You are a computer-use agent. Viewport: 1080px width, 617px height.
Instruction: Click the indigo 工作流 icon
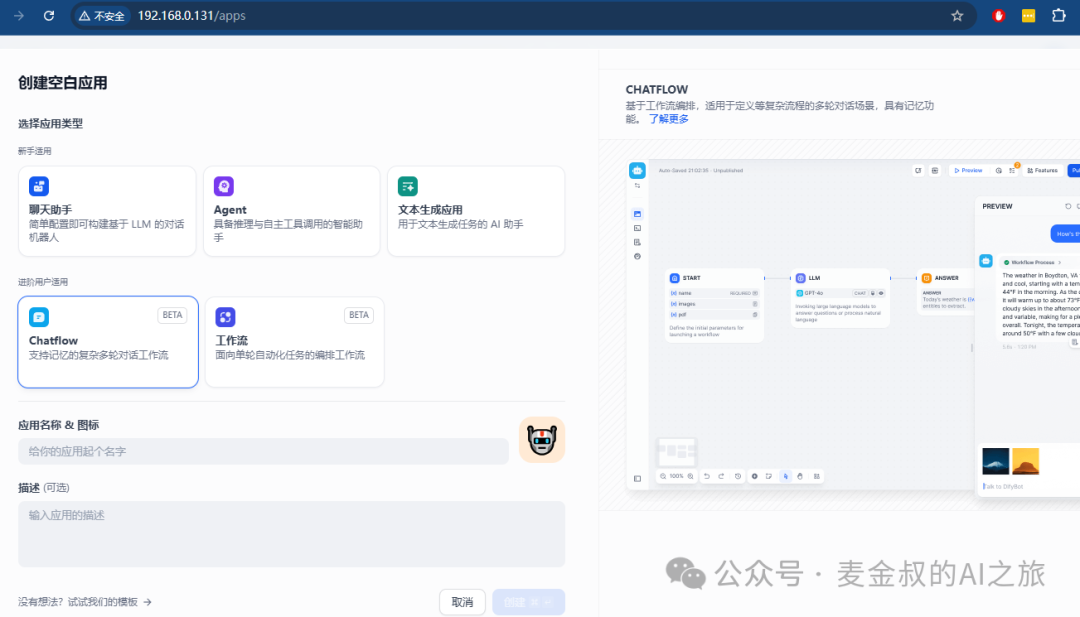(225, 317)
